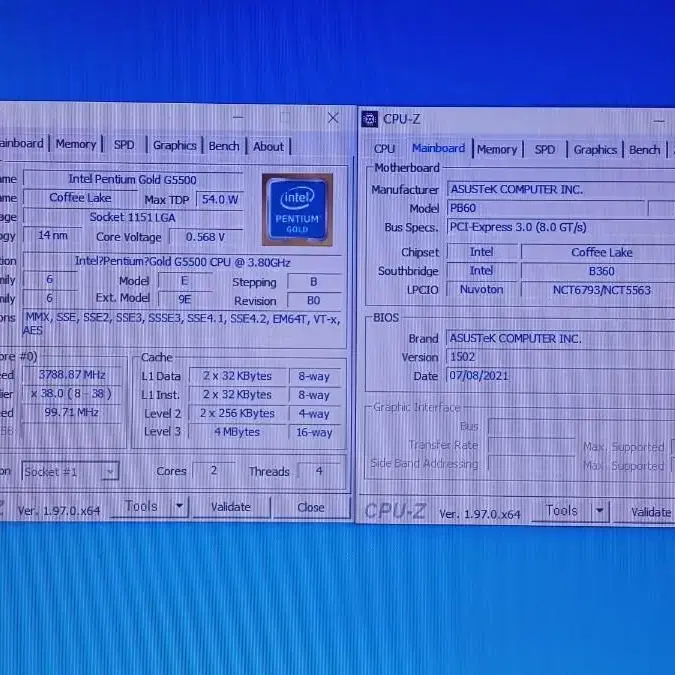Click the Transfer Rate field in Graphic Interface
This screenshot has height=675, width=675.
[x=532, y=446]
